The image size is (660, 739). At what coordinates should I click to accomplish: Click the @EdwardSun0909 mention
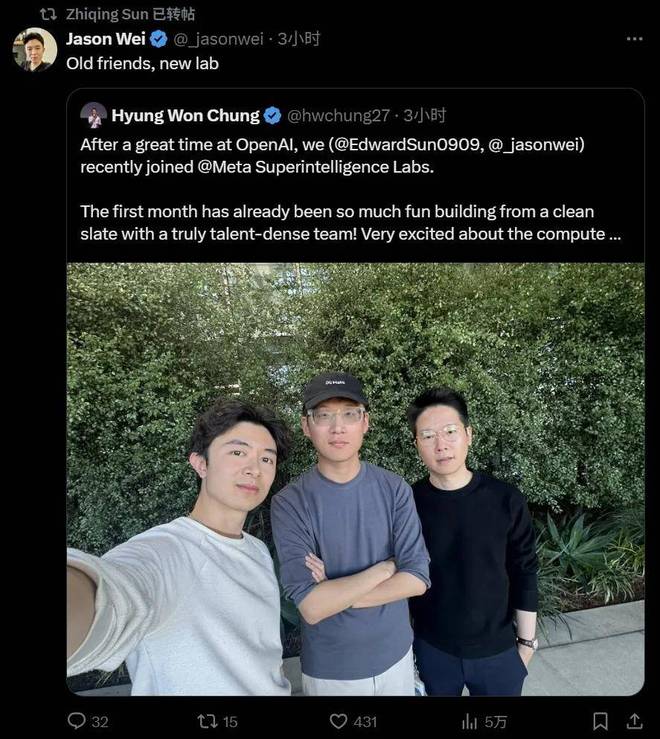[425, 144]
